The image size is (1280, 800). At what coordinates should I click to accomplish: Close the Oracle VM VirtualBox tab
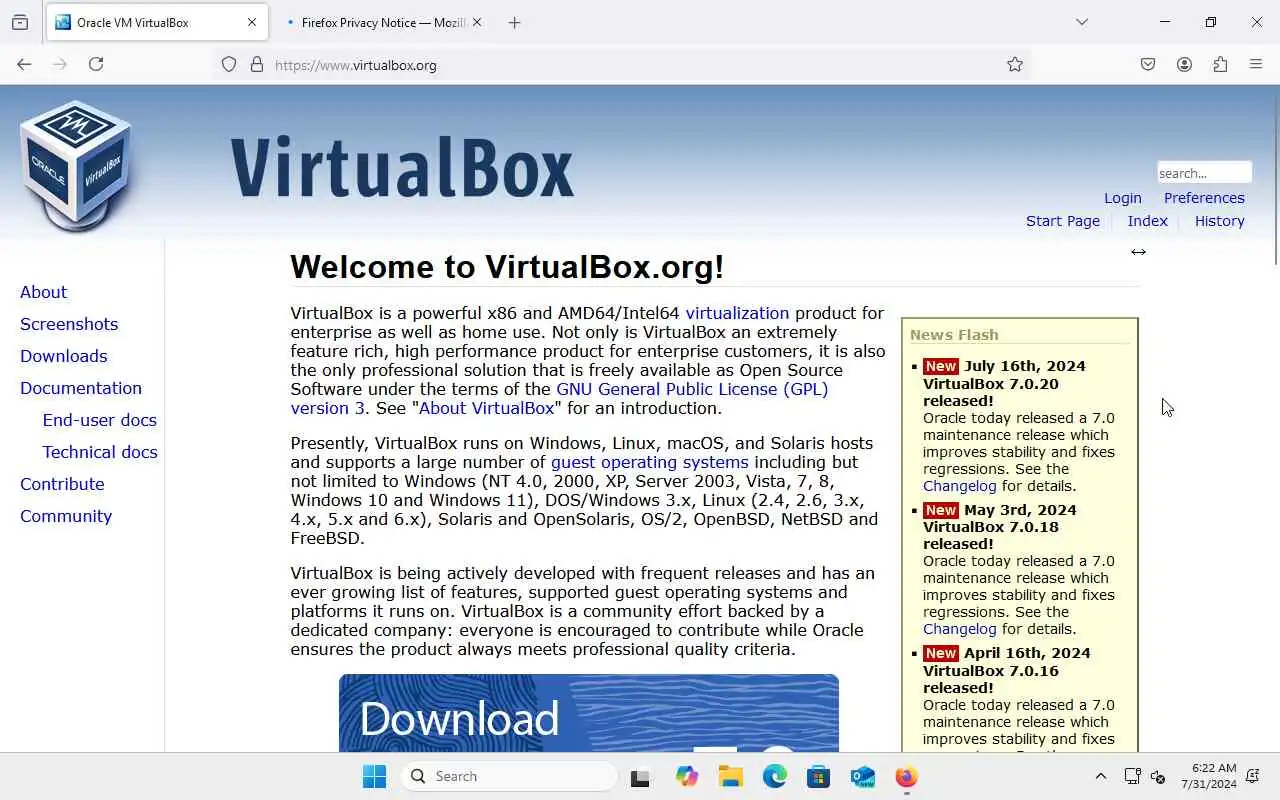[252, 22]
